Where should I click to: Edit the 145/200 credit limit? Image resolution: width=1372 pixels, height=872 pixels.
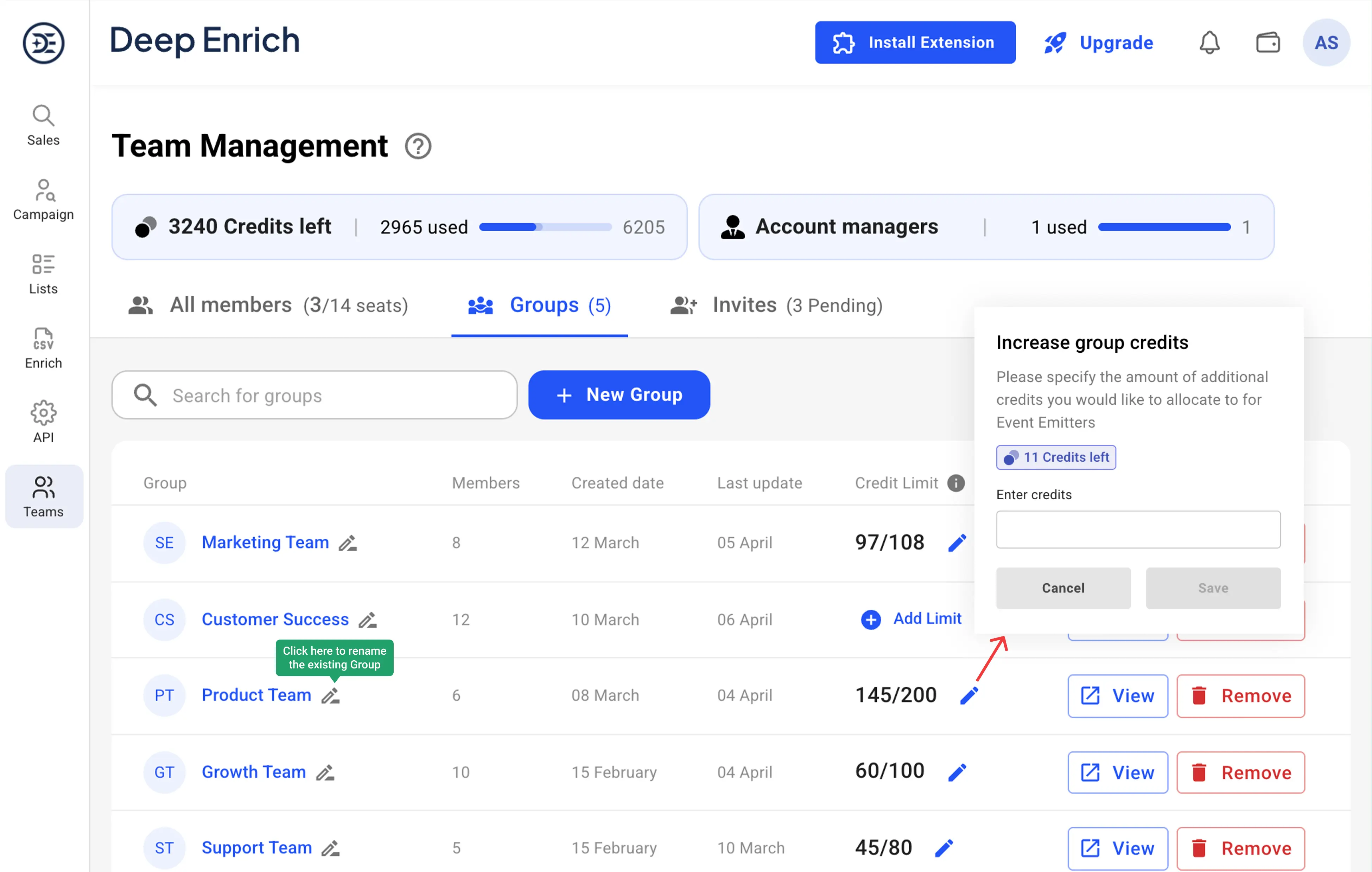click(x=968, y=695)
